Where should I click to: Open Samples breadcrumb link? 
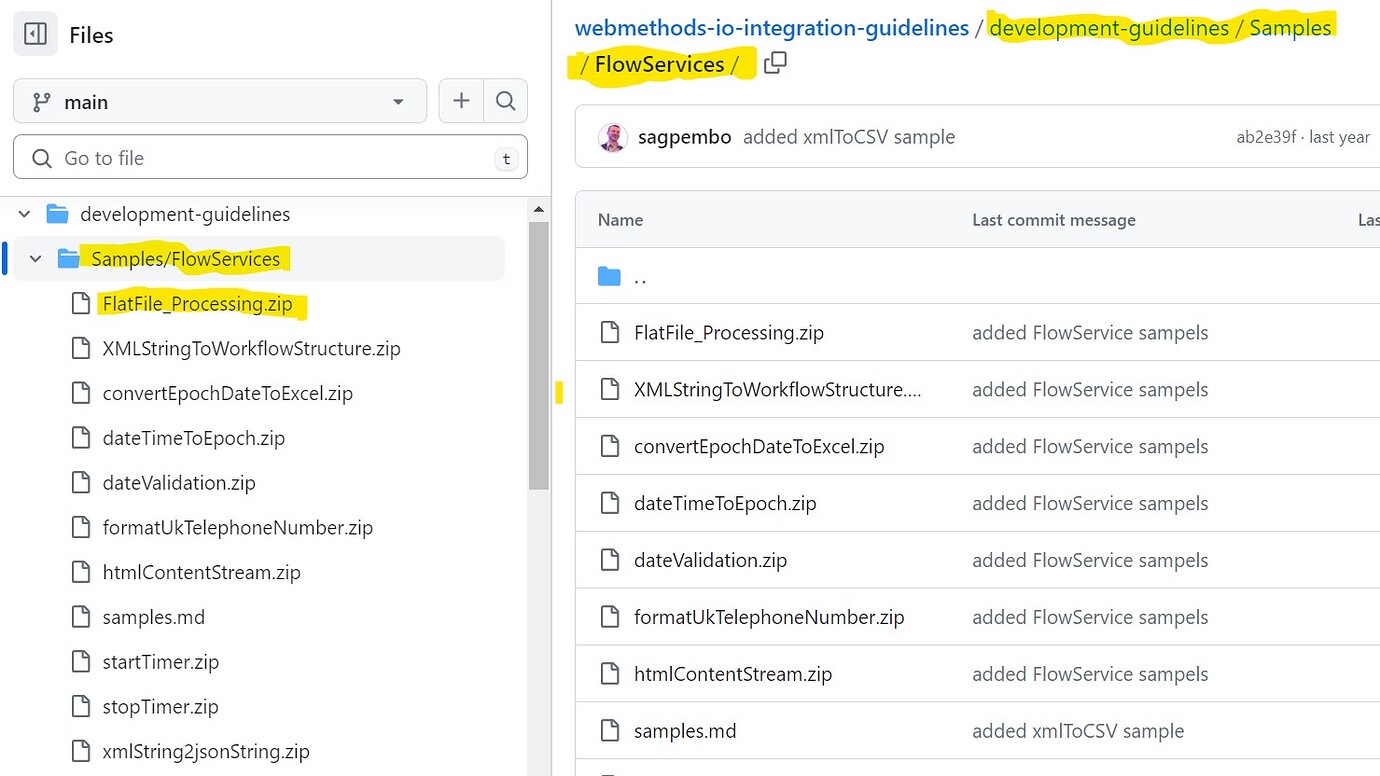[1291, 28]
